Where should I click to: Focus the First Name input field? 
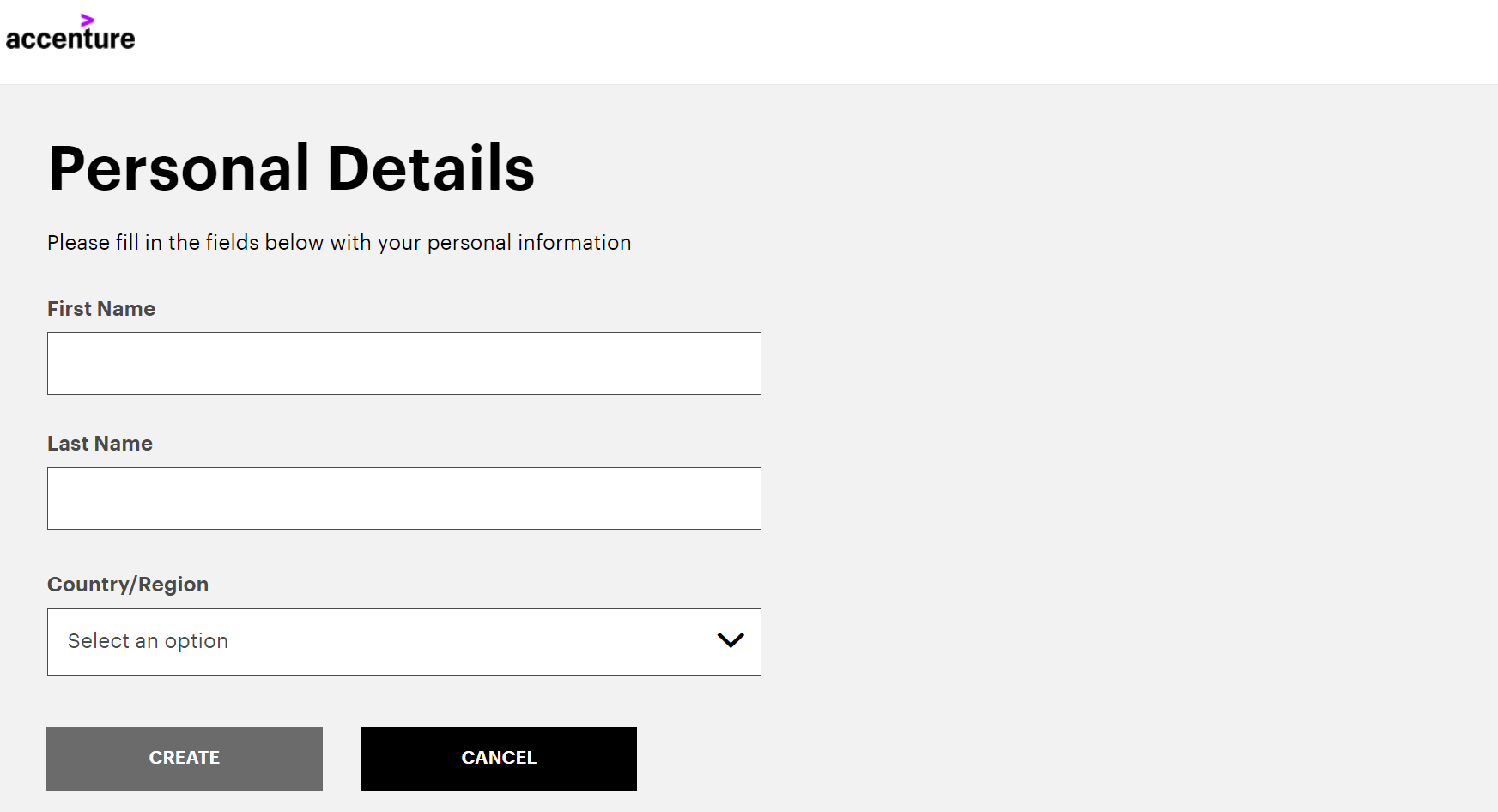404,363
